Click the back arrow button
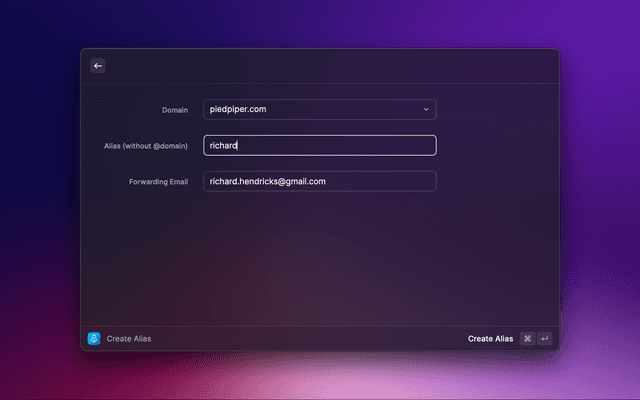 (98, 66)
